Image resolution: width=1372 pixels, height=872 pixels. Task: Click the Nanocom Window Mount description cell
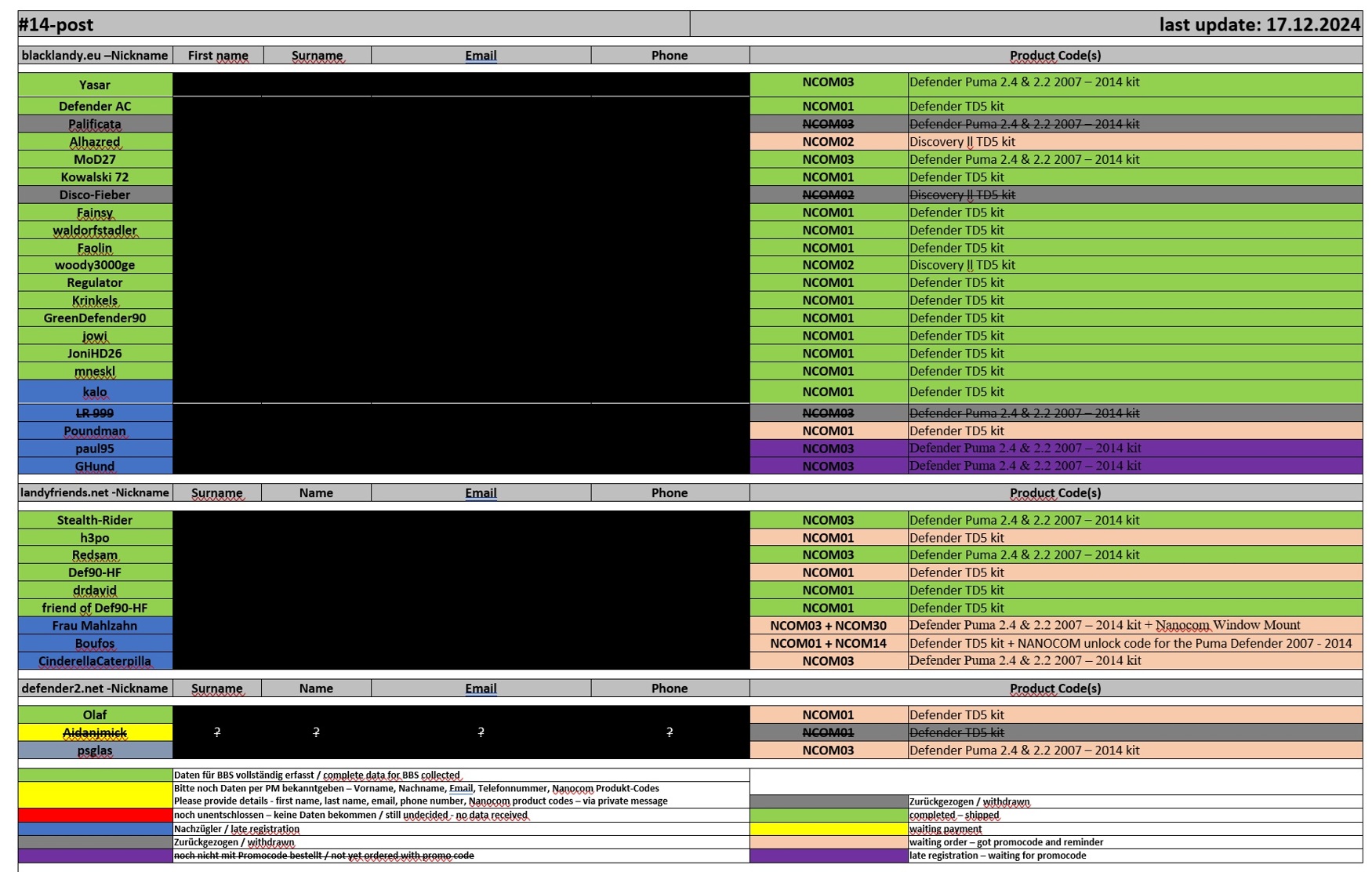click(x=1135, y=626)
